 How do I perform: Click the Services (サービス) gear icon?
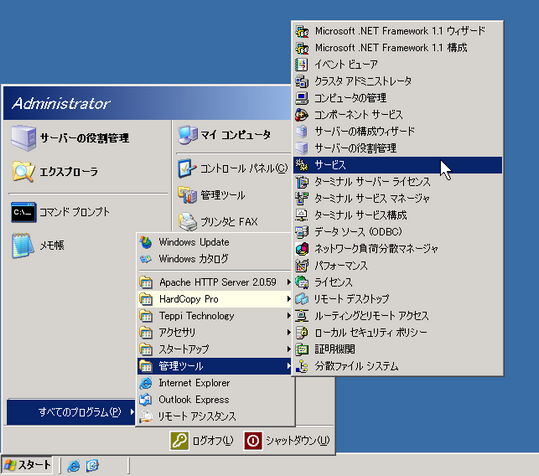pos(302,165)
